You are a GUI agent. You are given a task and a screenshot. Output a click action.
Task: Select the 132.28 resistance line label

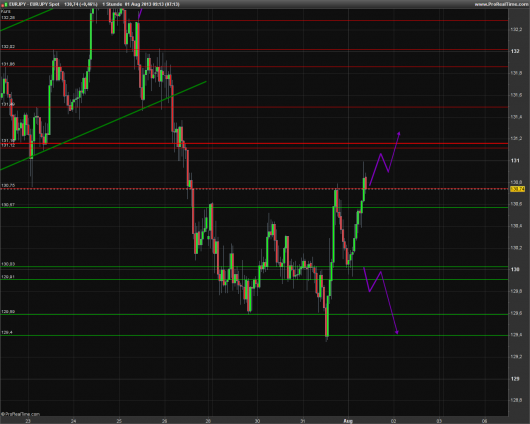[8, 18]
